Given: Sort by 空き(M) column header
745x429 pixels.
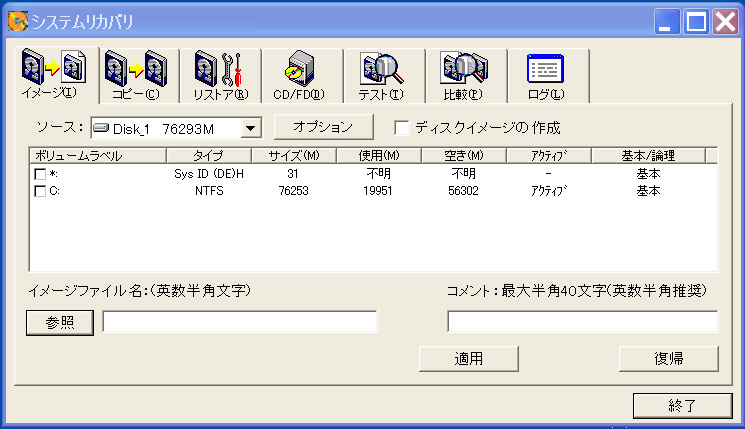Looking at the screenshot, I should pyautogui.click(x=464, y=155).
